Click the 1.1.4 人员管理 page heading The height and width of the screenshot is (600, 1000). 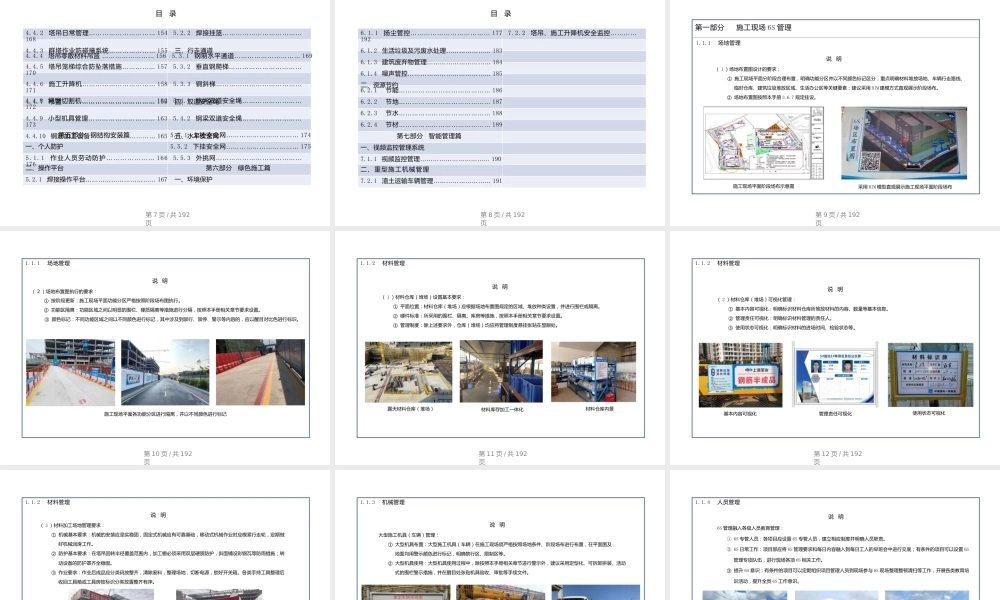(x=717, y=502)
